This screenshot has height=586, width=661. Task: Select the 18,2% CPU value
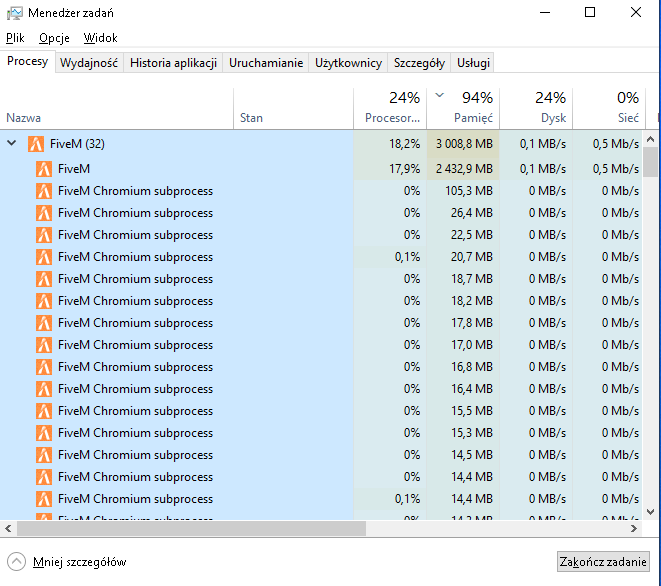click(x=404, y=144)
